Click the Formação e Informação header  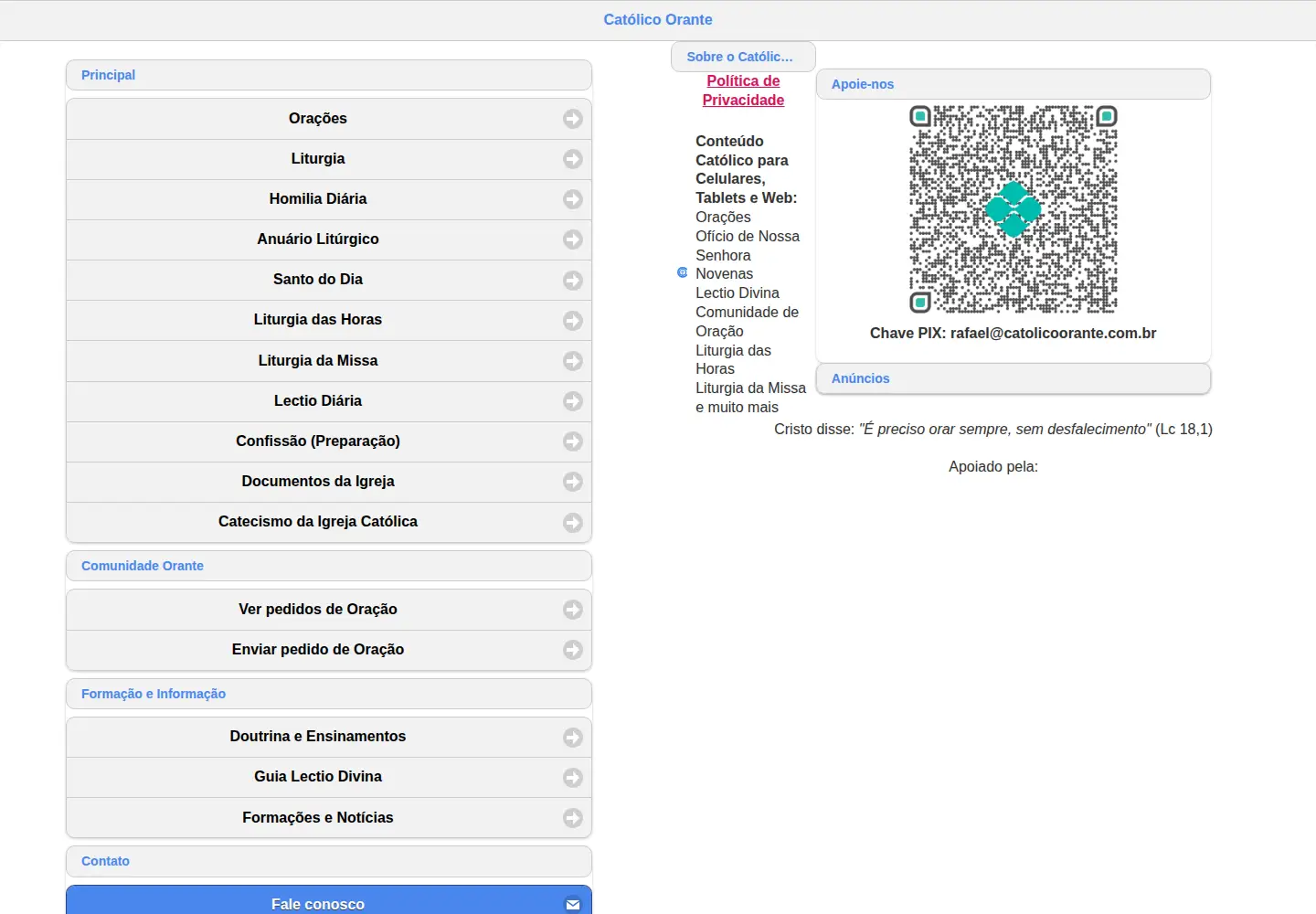click(329, 694)
